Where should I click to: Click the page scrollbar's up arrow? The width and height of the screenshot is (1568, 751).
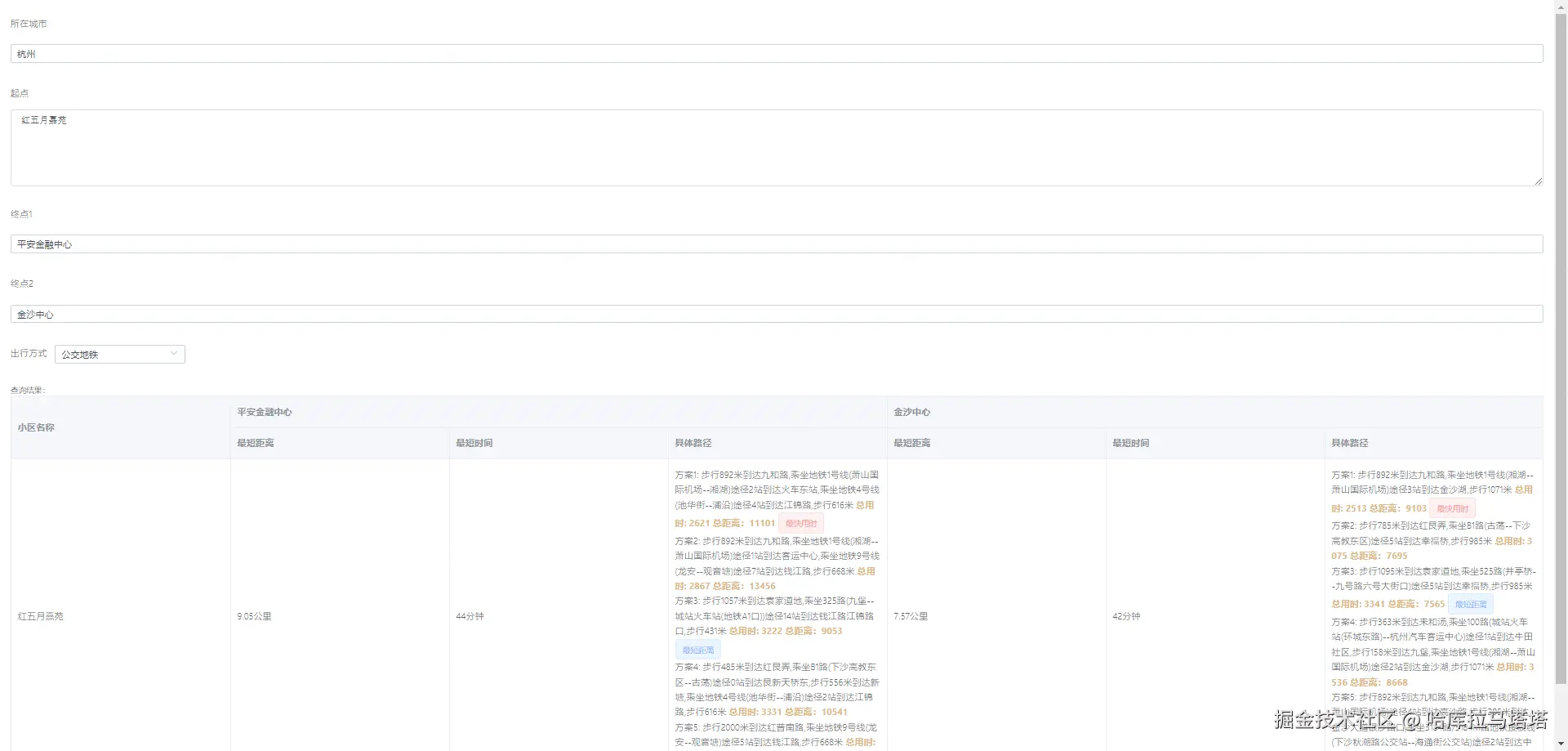[1561, 7]
